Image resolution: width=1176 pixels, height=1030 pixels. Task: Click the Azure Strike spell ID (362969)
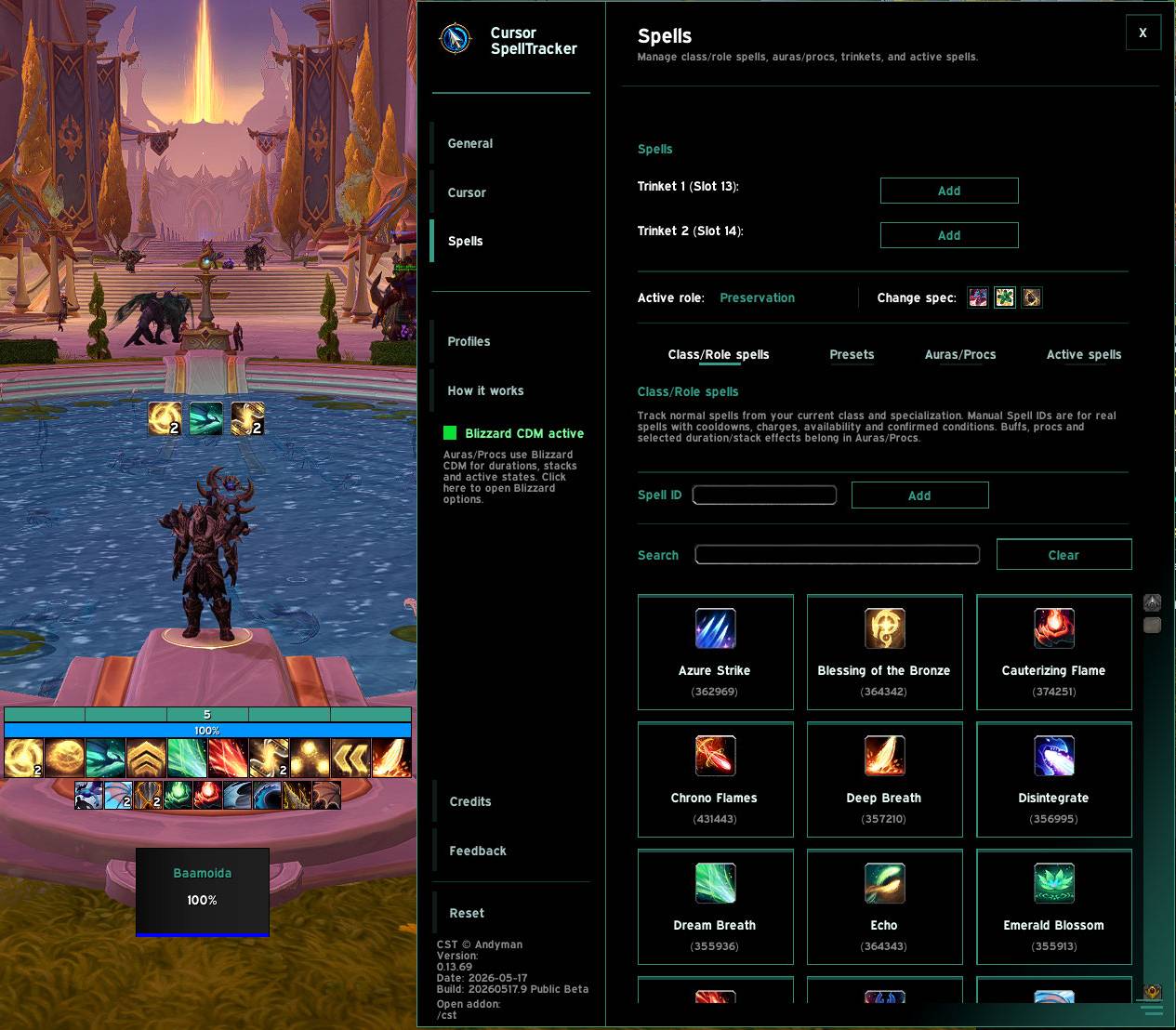[714, 692]
